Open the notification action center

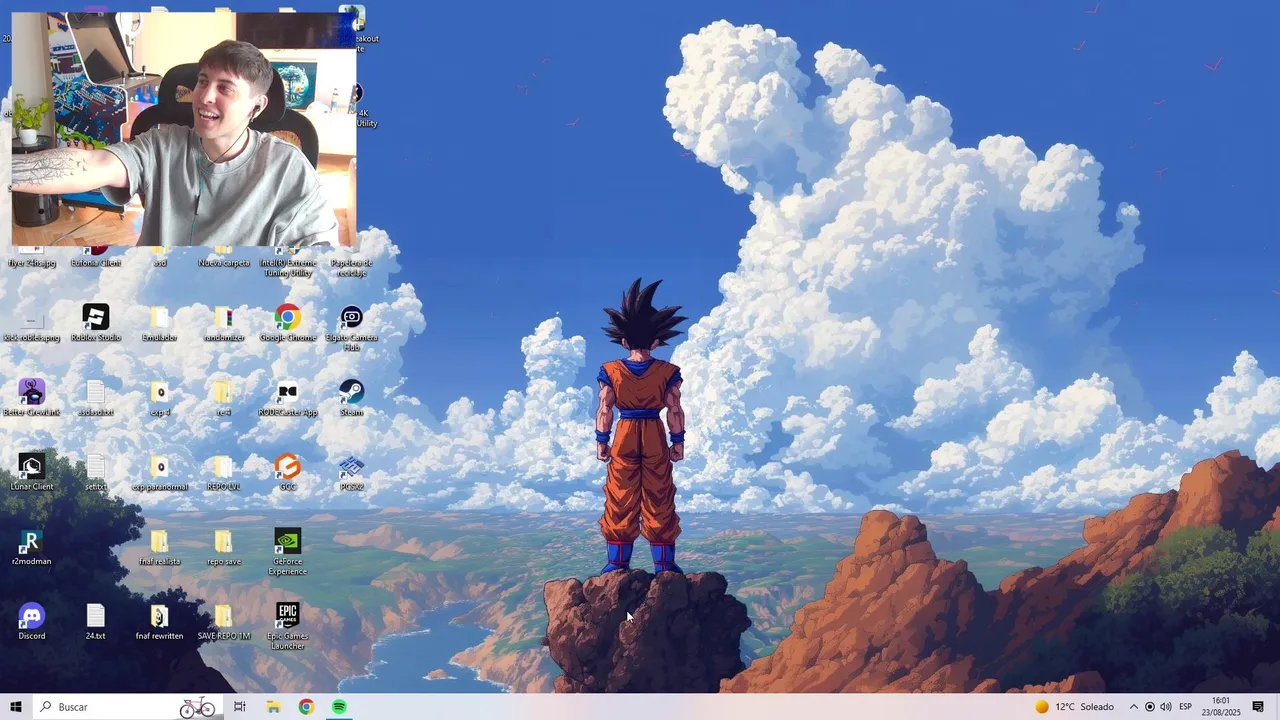[1258, 707]
